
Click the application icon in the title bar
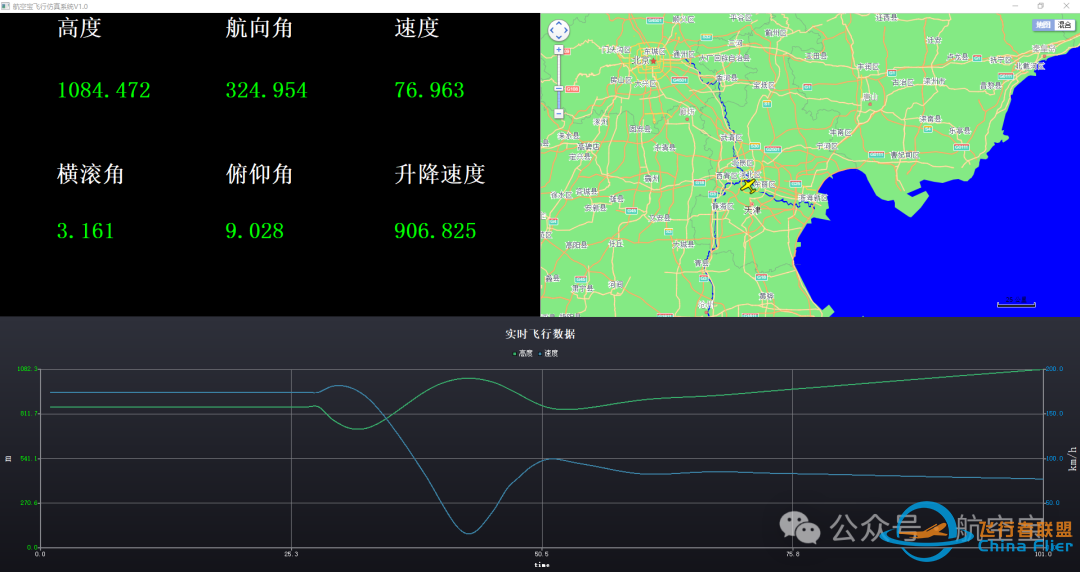pos(6,6)
